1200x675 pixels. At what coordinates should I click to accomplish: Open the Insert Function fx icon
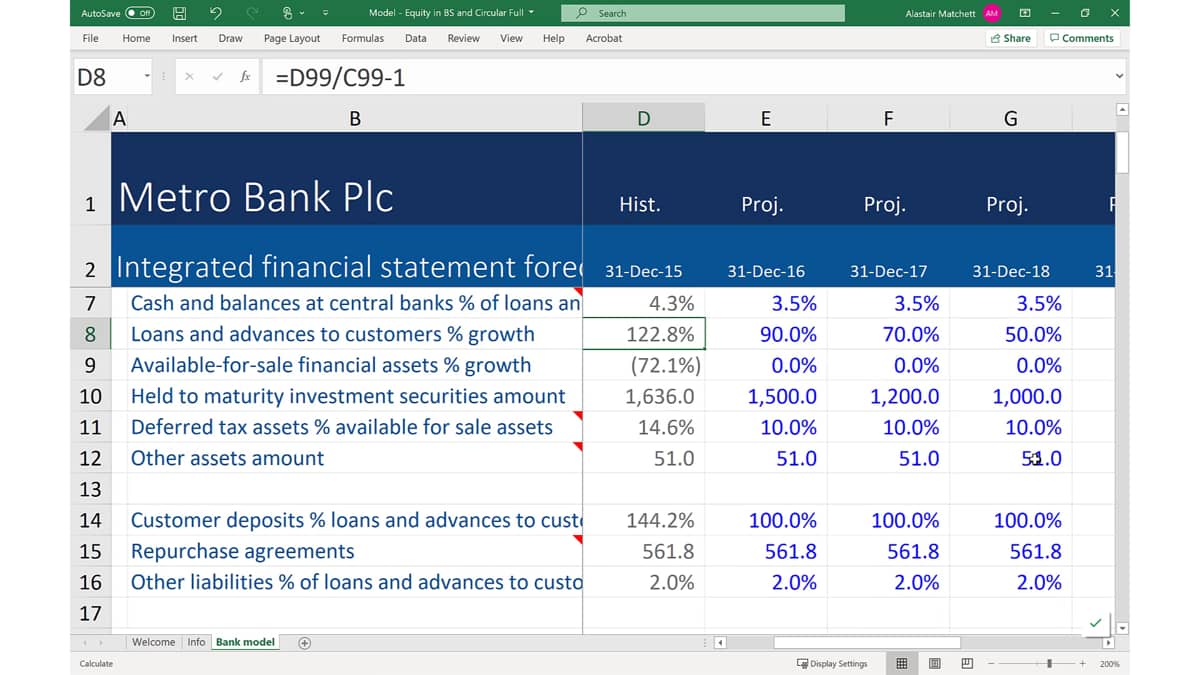[x=245, y=77]
